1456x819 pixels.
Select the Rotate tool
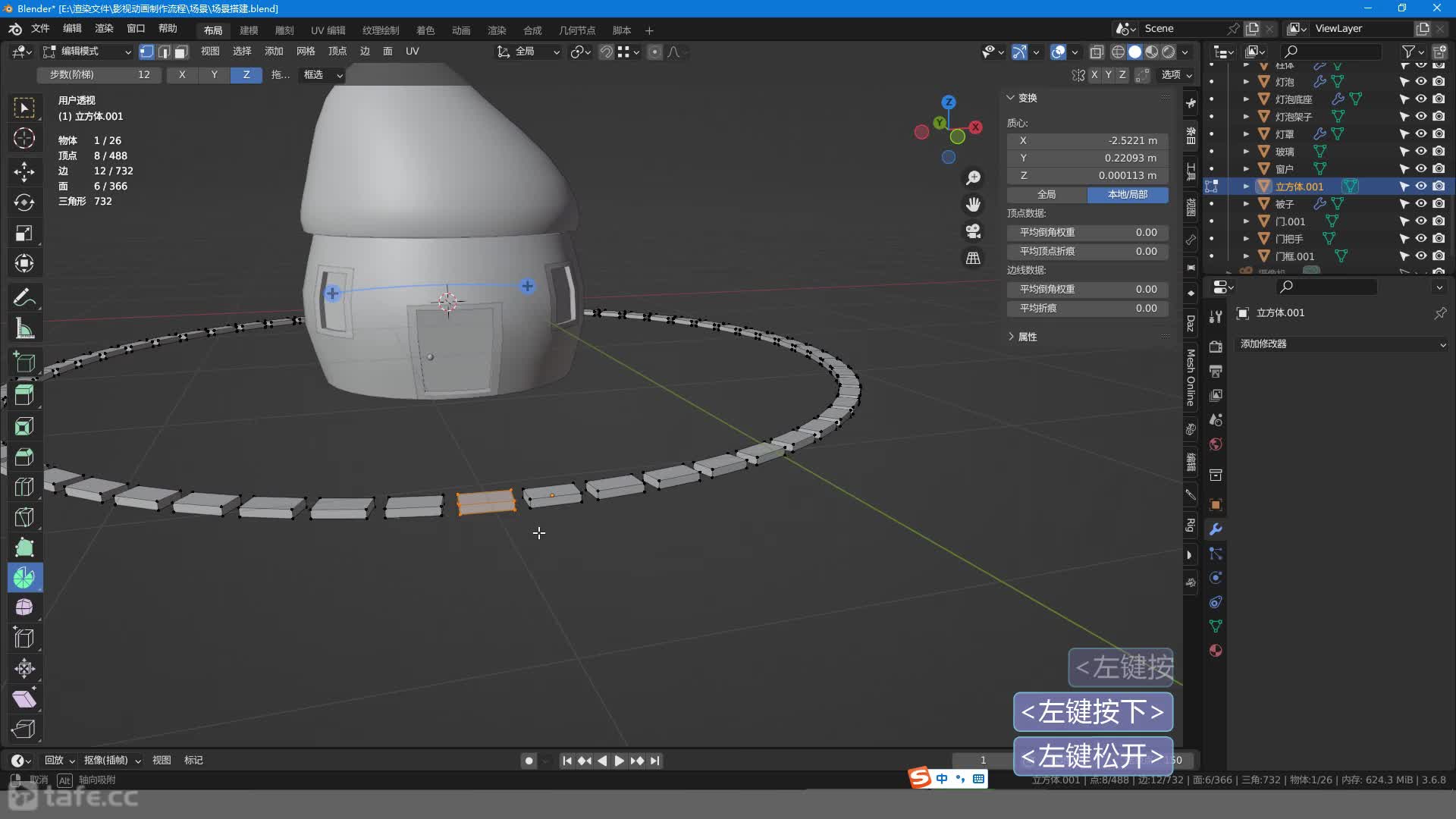[x=24, y=202]
